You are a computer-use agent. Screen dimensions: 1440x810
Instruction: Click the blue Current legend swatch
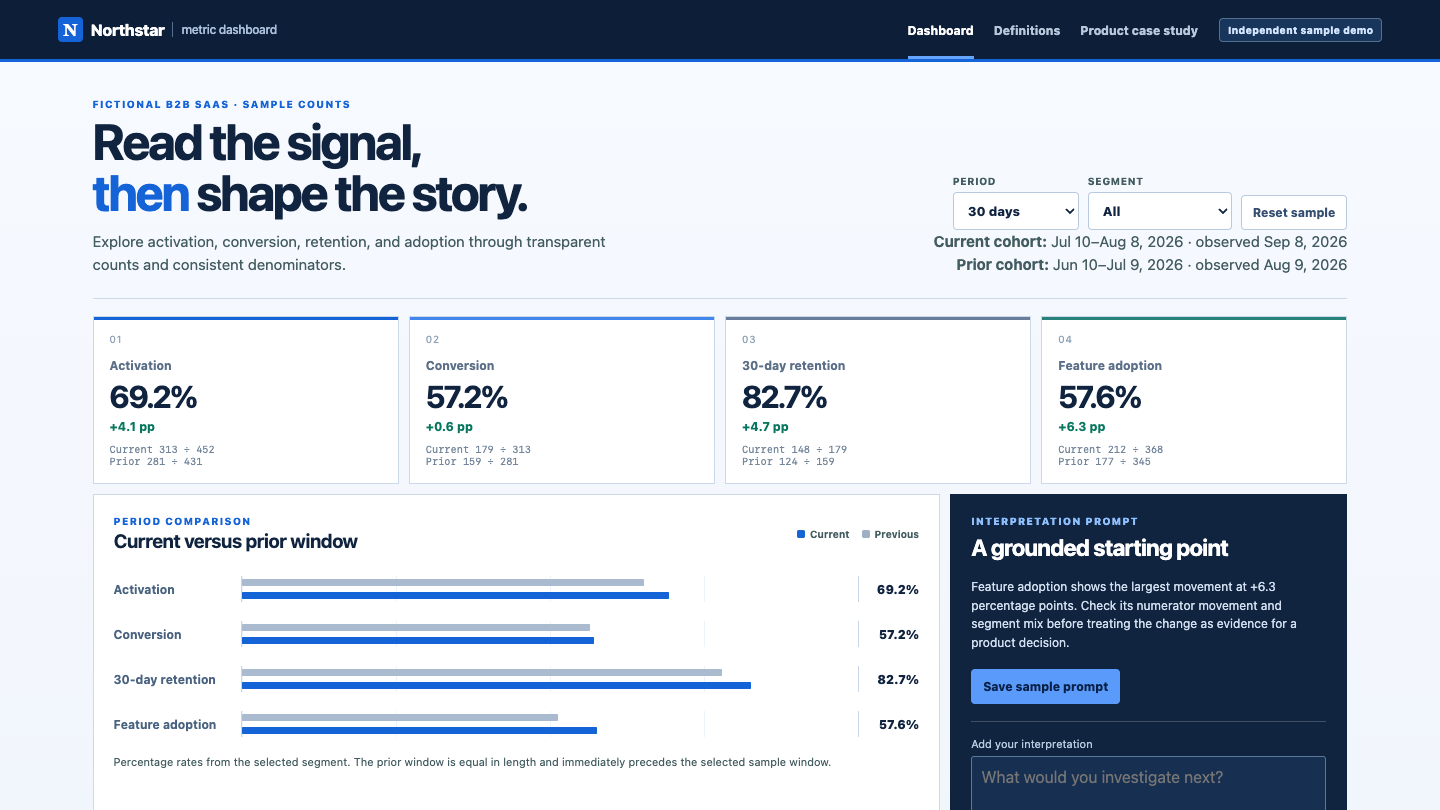(801, 534)
